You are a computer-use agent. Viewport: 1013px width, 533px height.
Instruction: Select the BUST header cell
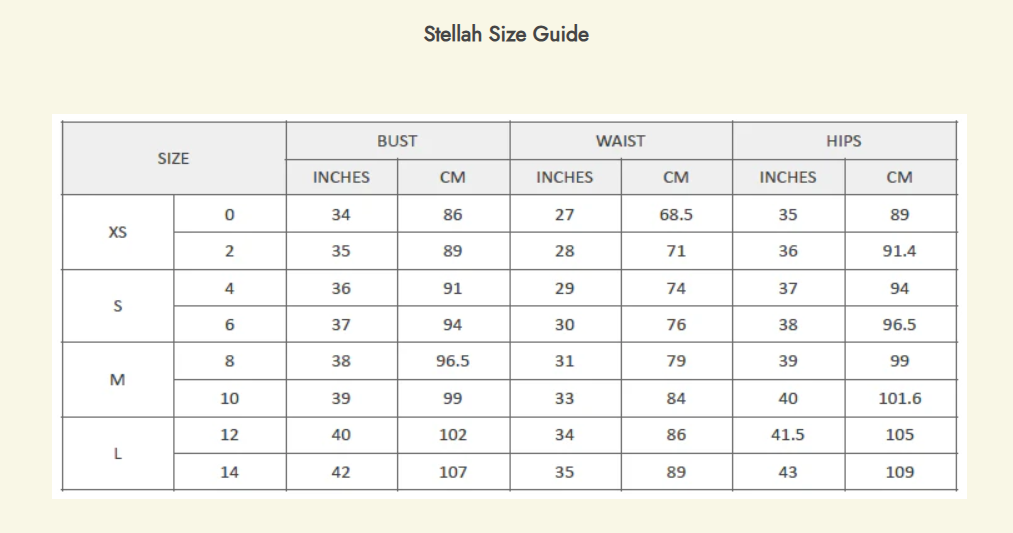tap(397, 141)
